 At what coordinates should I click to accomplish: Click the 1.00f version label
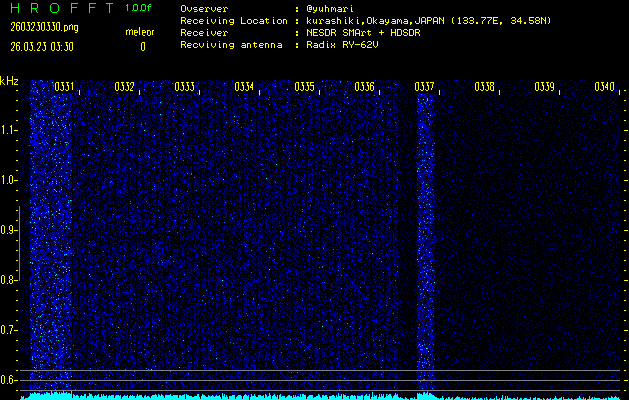139,8
